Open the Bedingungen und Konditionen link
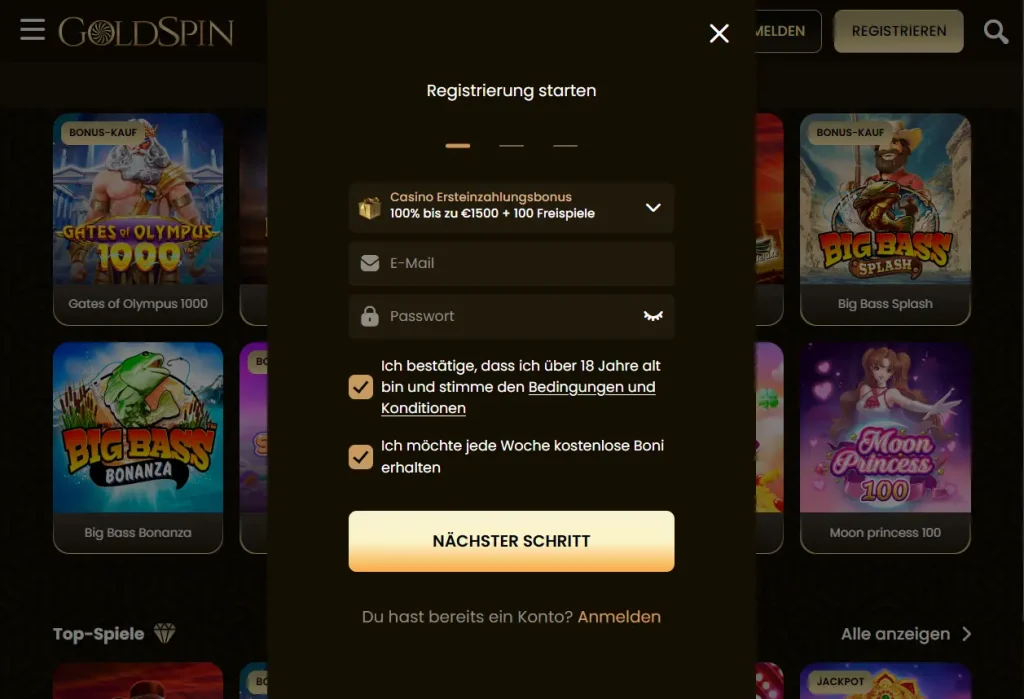 (519, 397)
